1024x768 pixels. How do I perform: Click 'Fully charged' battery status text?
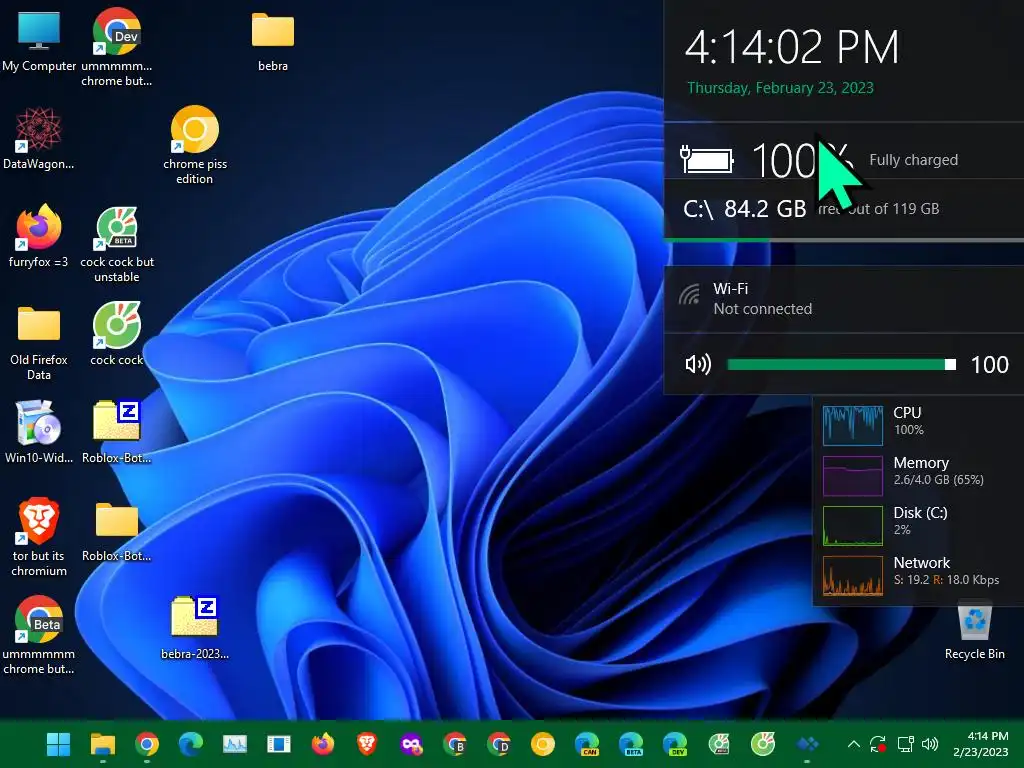click(x=913, y=160)
